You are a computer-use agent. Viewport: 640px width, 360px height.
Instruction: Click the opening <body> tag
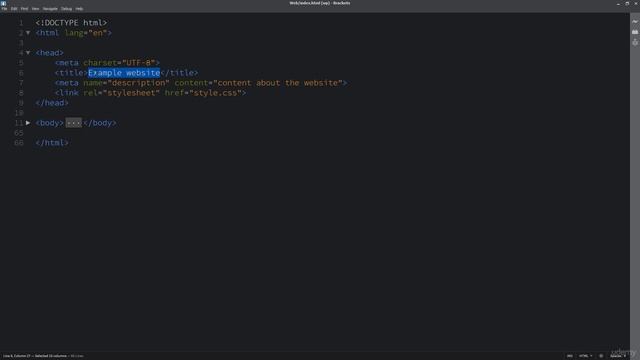pyautogui.click(x=49, y=123)
